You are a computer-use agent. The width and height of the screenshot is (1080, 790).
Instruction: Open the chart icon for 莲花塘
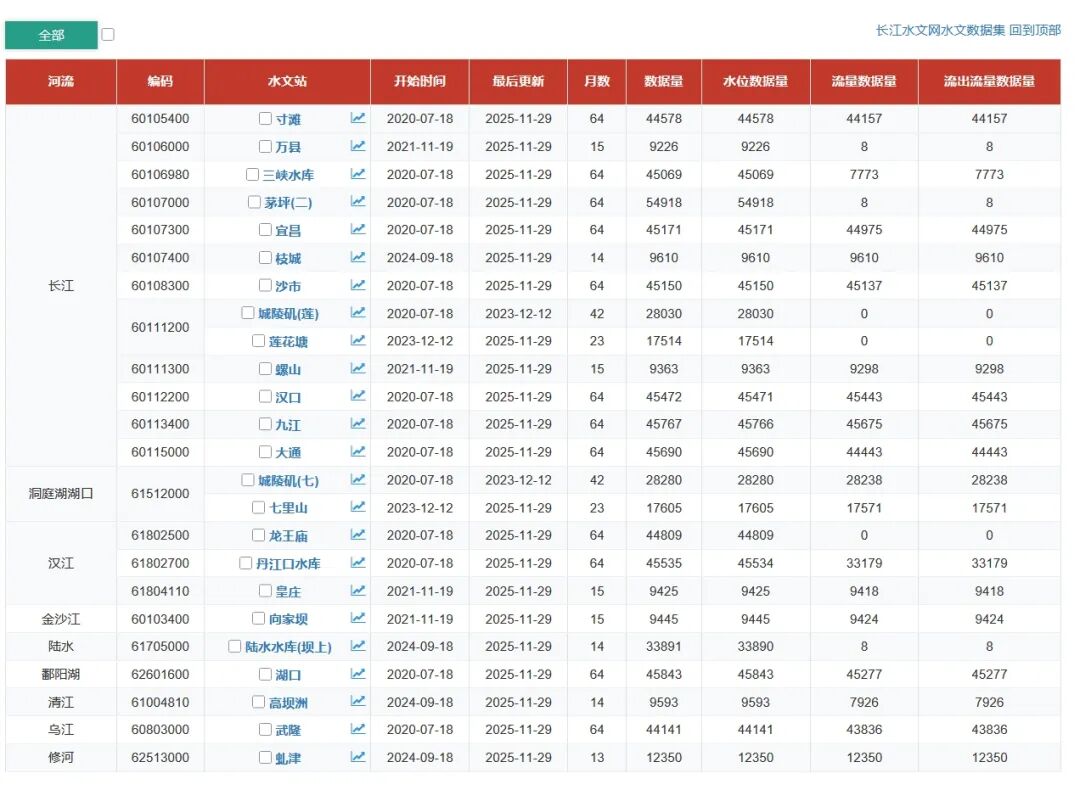coord(357,340)
